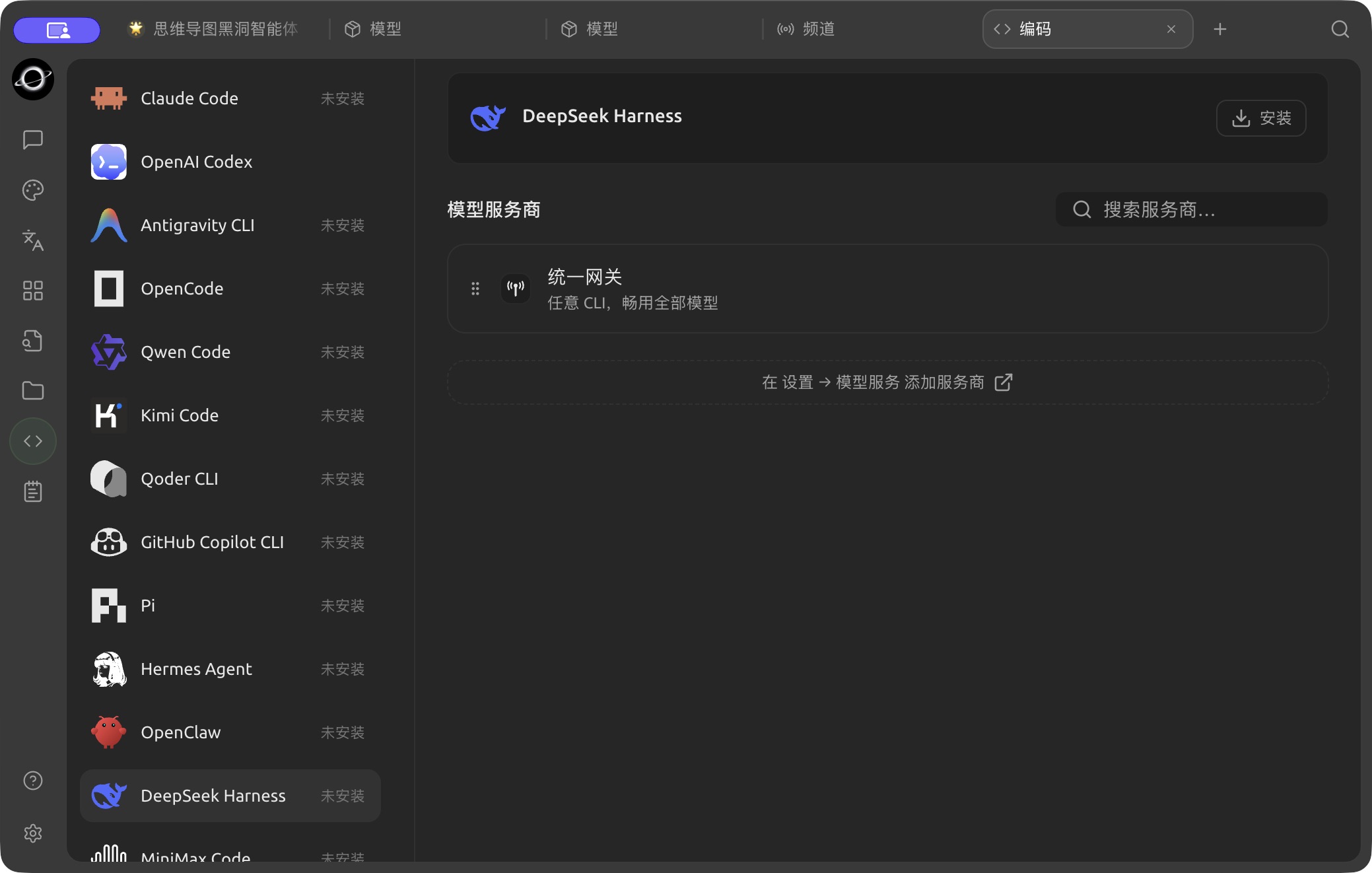Open the help question mark icon

click(x=33, y=781)
